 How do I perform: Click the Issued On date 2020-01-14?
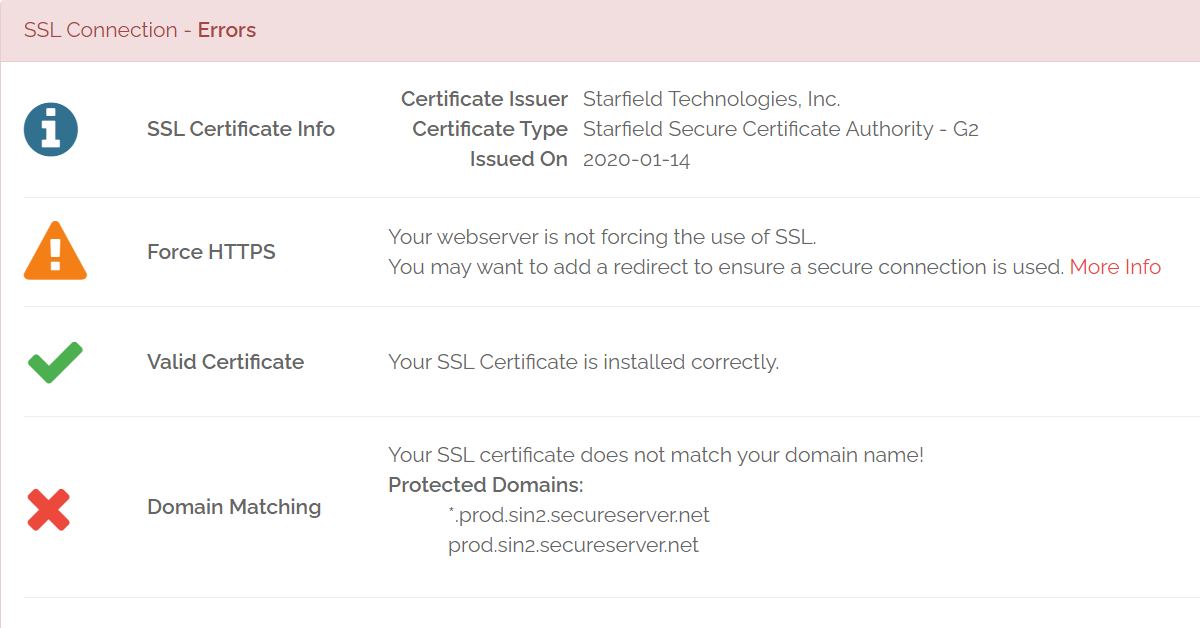tap(636, 159)
